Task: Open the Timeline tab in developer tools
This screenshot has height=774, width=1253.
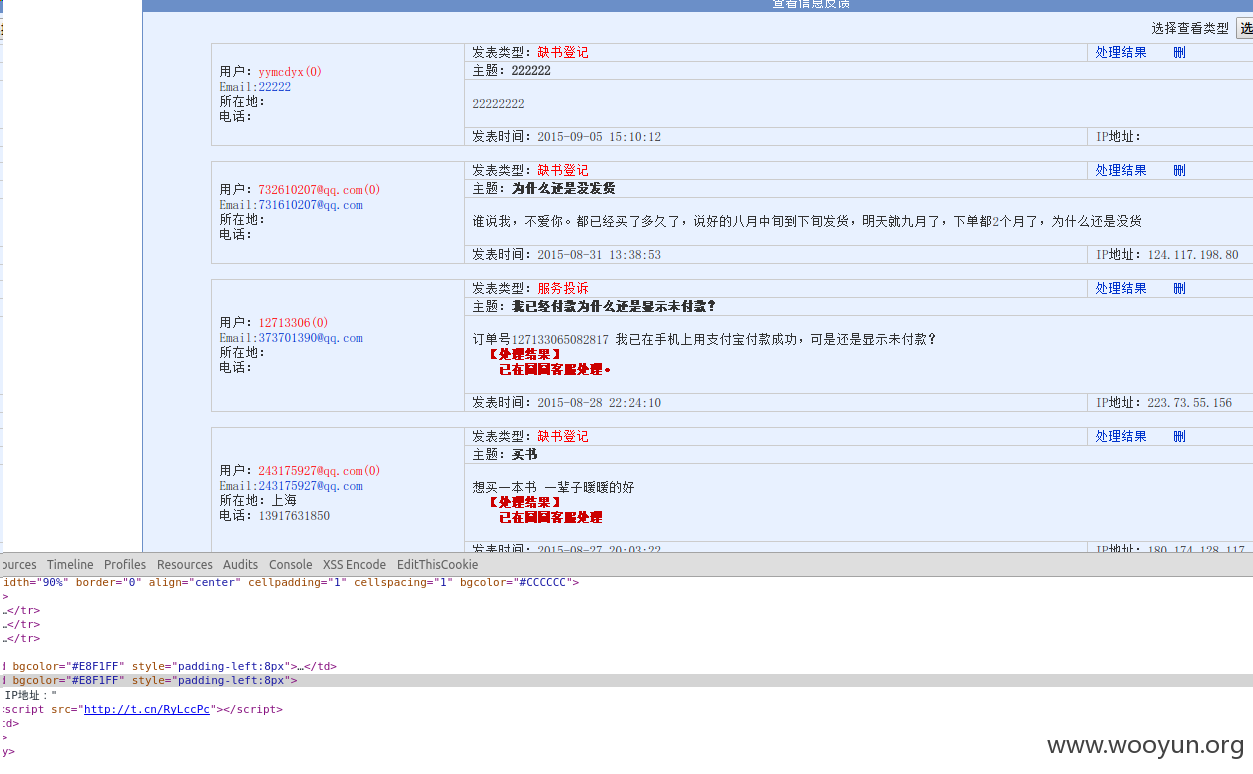Action: pyautogui.click(x=70, y=565)
